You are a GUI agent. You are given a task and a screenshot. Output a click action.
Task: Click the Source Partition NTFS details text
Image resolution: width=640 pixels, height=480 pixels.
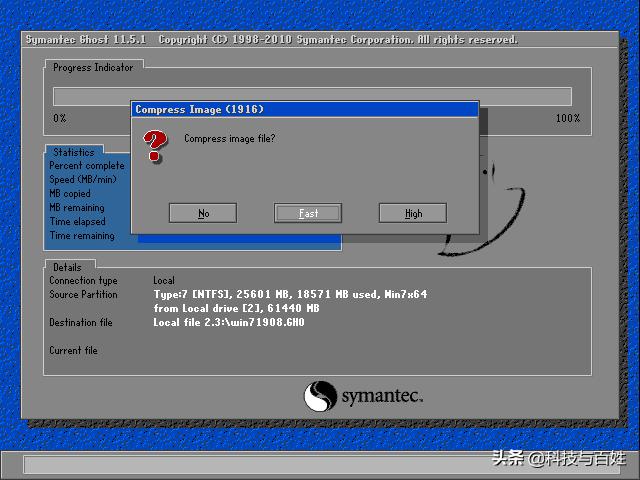[290, 295]
